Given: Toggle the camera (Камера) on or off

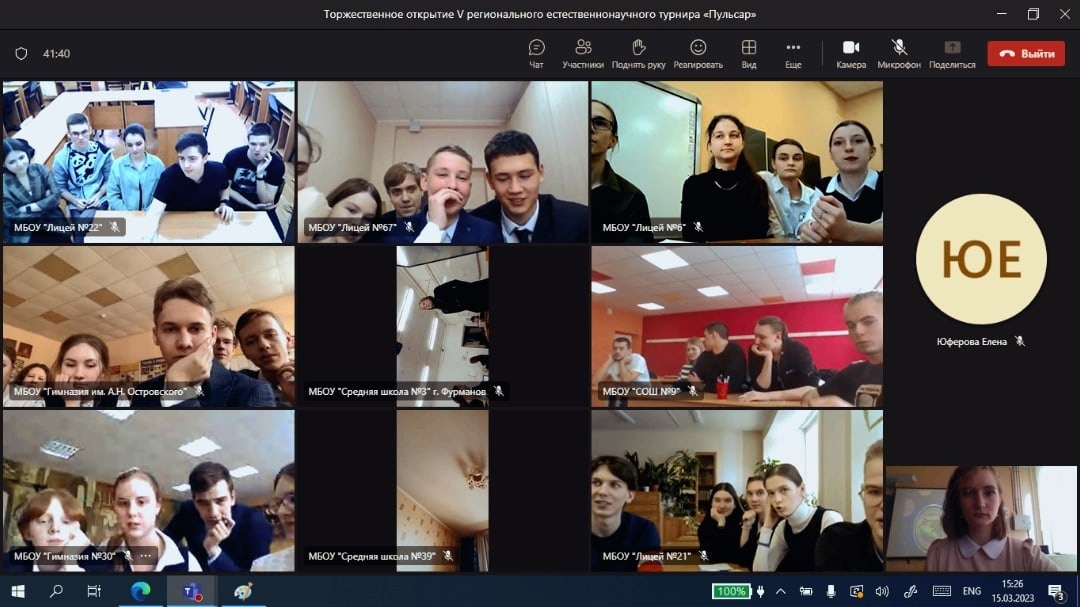Looking at the screenshot, I should point(851,53).
